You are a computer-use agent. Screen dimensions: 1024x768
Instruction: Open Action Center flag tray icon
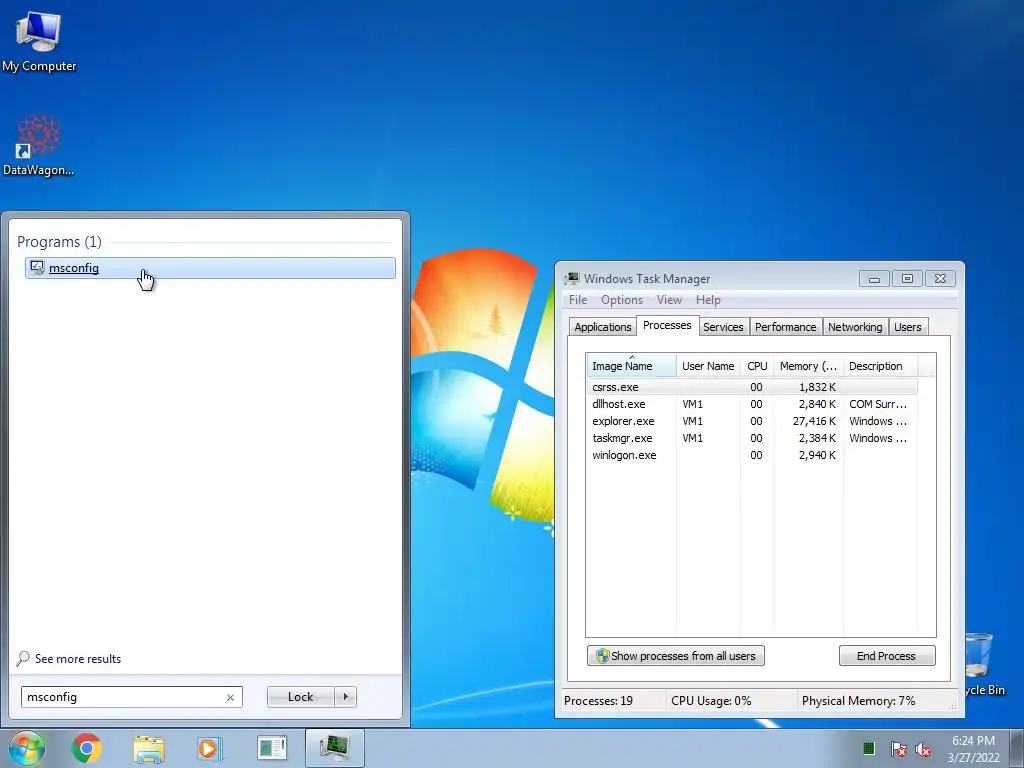point(899,748)
